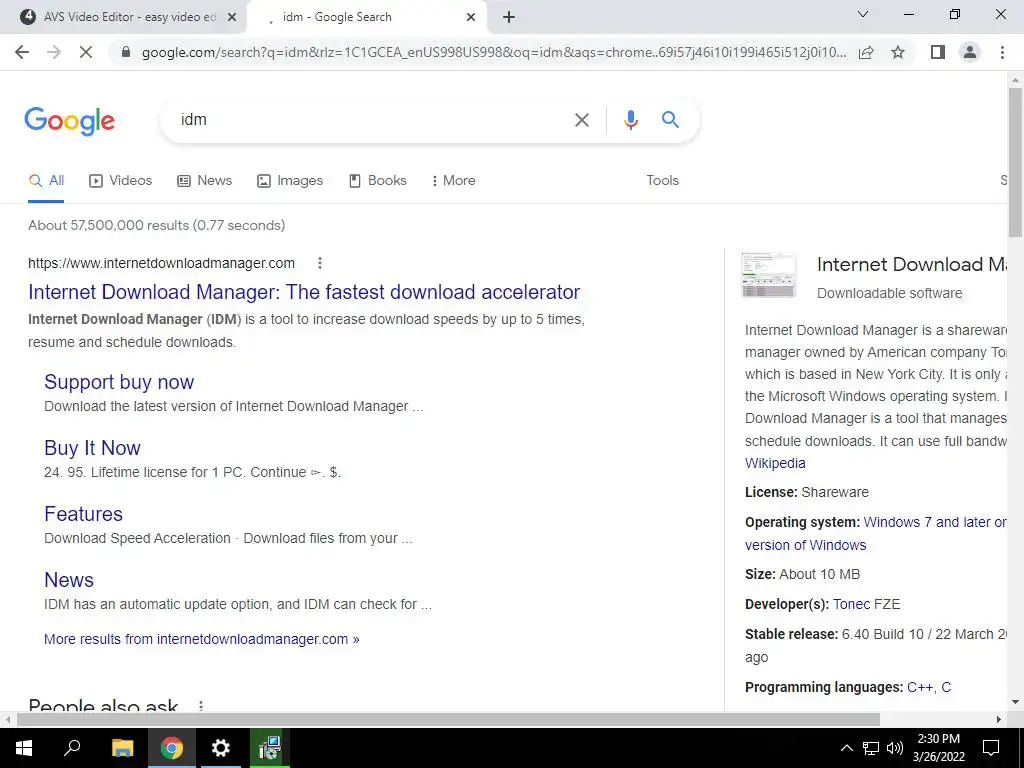Open taskbar search magnifier
This screenshot has height=768, width=1024.
click(72, 748)
